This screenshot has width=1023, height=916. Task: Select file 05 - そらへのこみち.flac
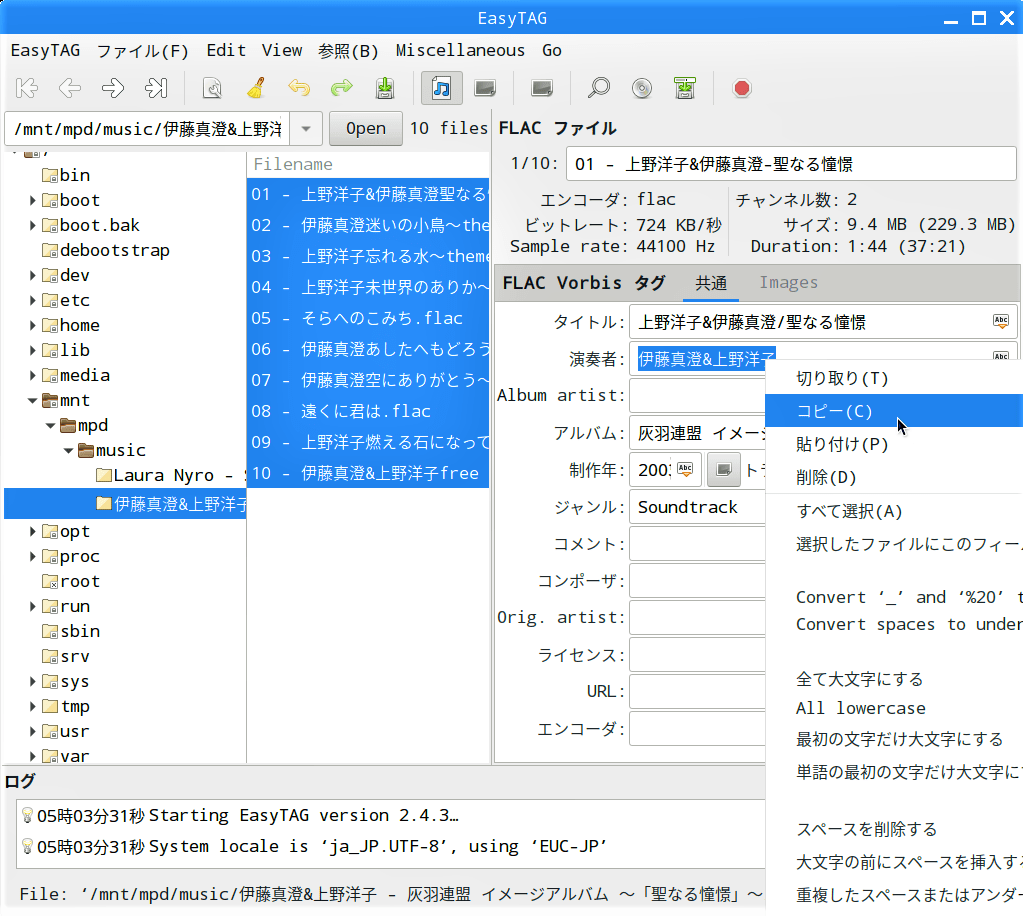(x=368, y=318)
